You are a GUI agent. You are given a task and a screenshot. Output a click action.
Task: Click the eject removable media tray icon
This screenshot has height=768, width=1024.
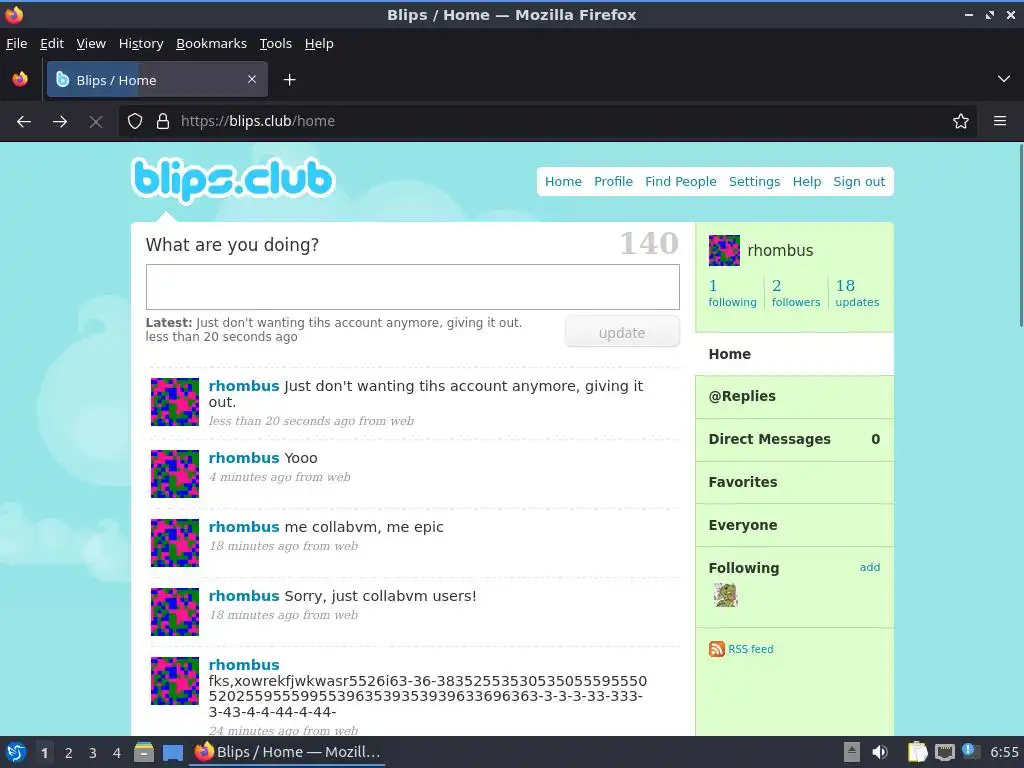pyautogui.click(x=852, y=752)
